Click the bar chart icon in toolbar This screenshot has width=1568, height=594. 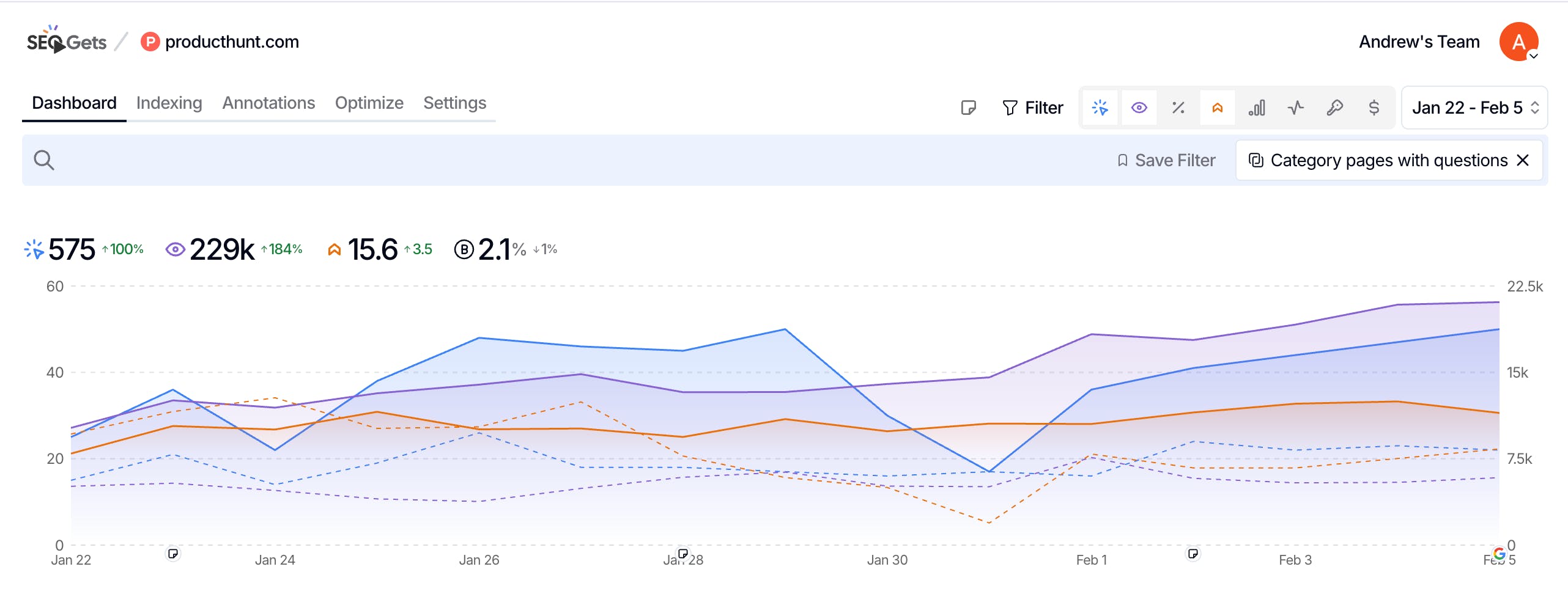coord(1256,108)
